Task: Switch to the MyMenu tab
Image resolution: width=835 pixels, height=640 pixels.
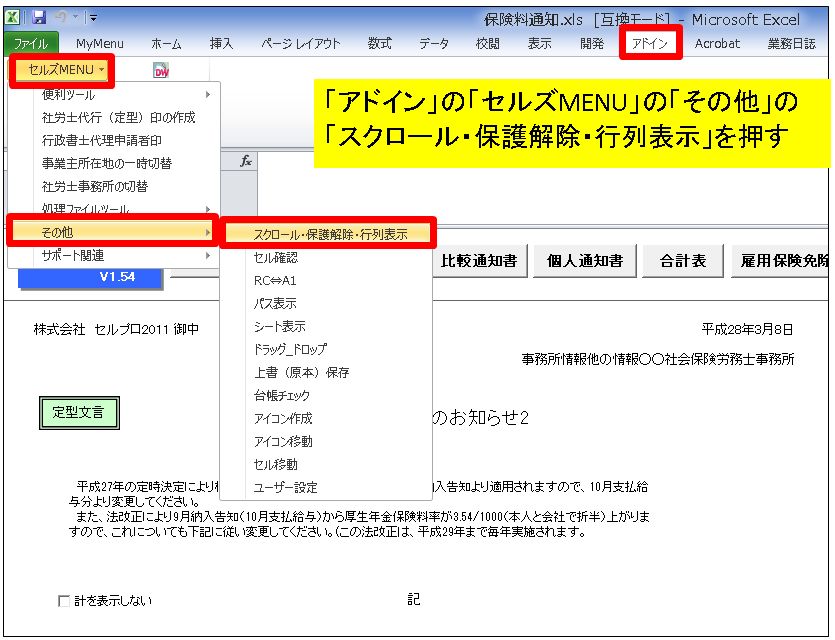Action: [x=100, y=44]
